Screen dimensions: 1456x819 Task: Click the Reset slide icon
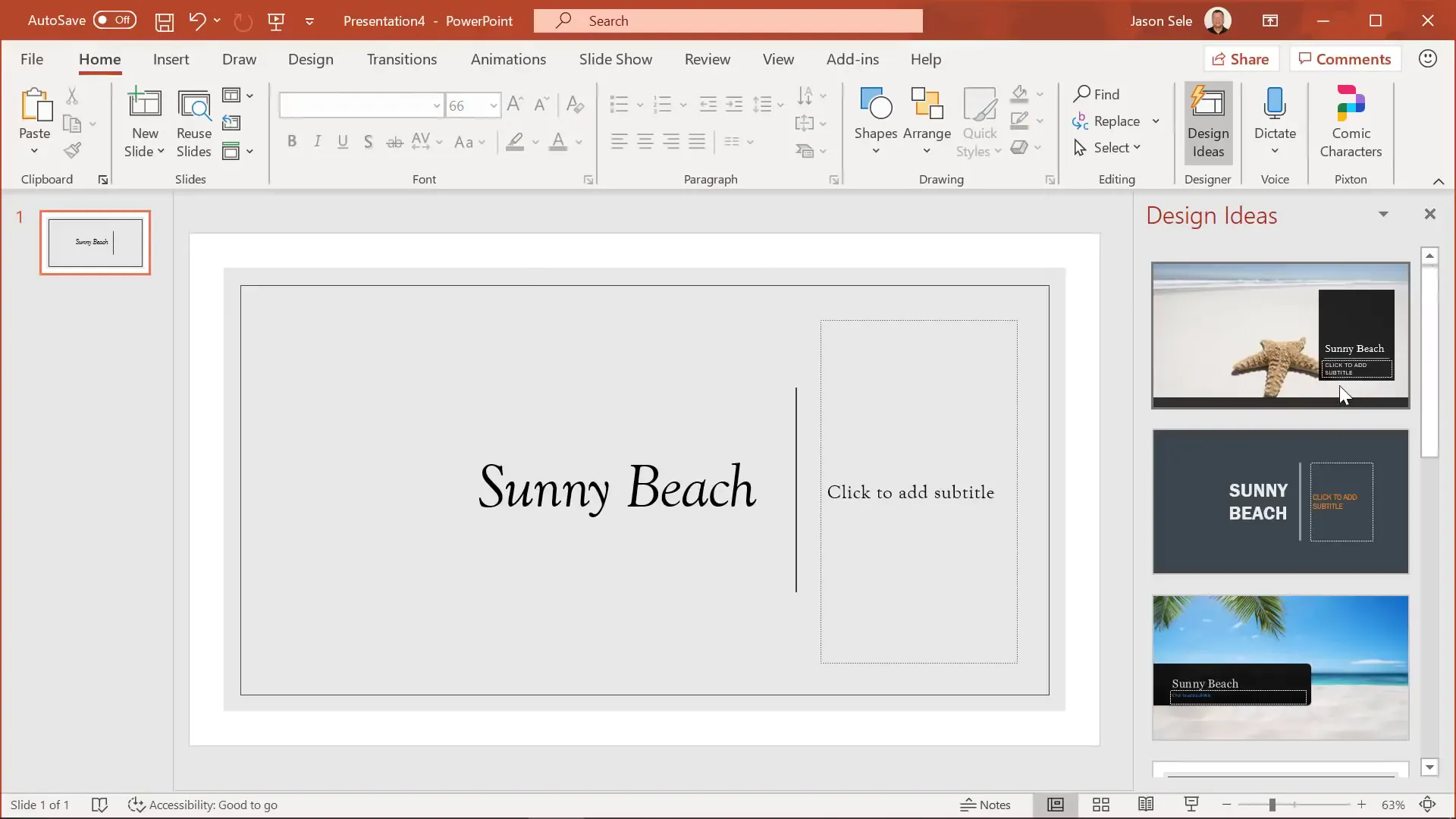[231, 123]
